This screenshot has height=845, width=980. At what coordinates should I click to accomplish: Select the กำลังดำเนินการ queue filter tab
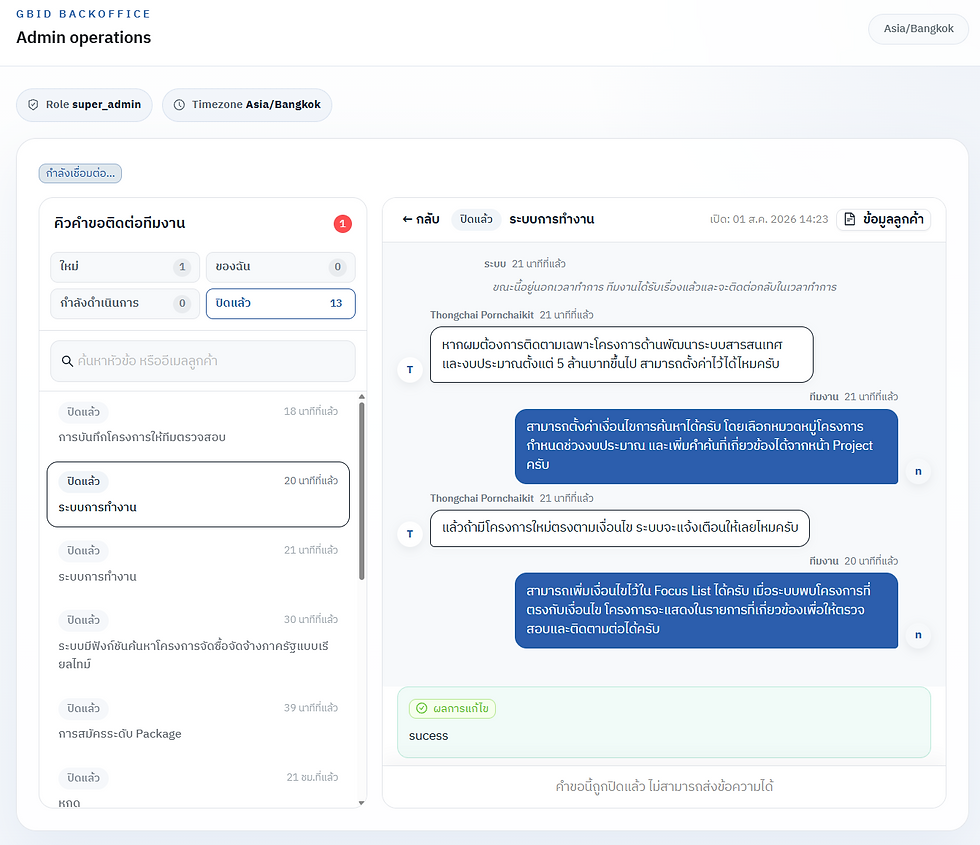click(x=125, y=304)
